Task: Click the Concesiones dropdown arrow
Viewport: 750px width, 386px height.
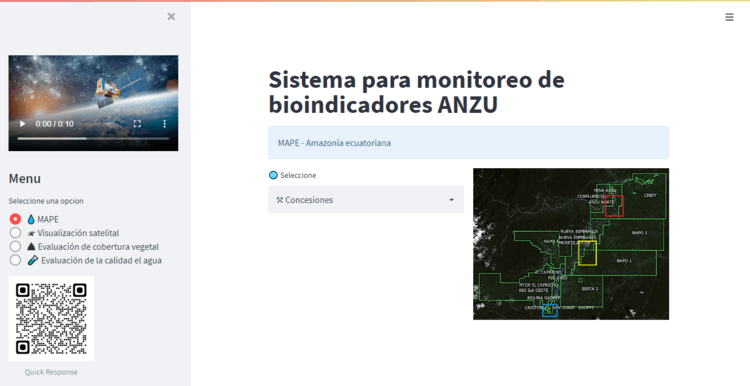Action: (x=451, y=200)
